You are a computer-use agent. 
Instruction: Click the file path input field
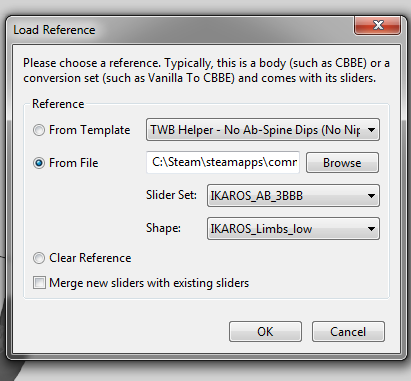point(223,162)
